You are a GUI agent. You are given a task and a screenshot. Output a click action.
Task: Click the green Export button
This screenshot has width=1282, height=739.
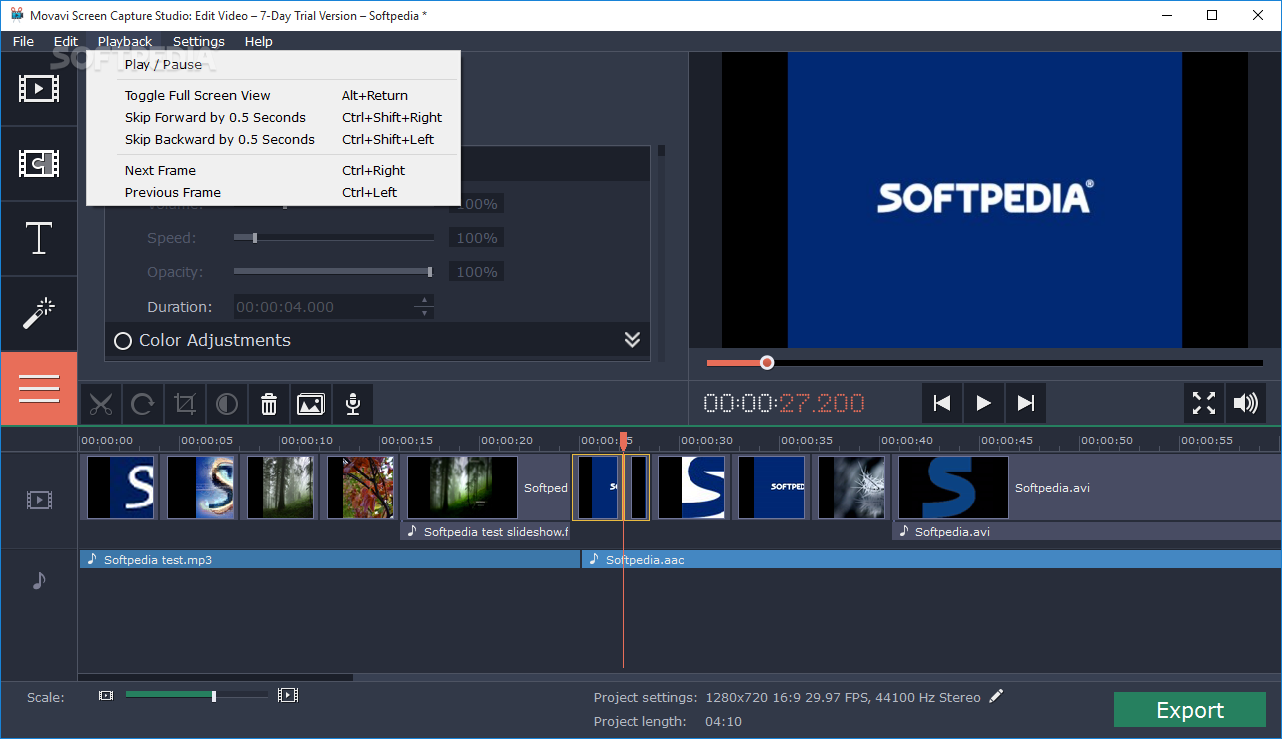pyautogui.click(x=1190, y=710)
